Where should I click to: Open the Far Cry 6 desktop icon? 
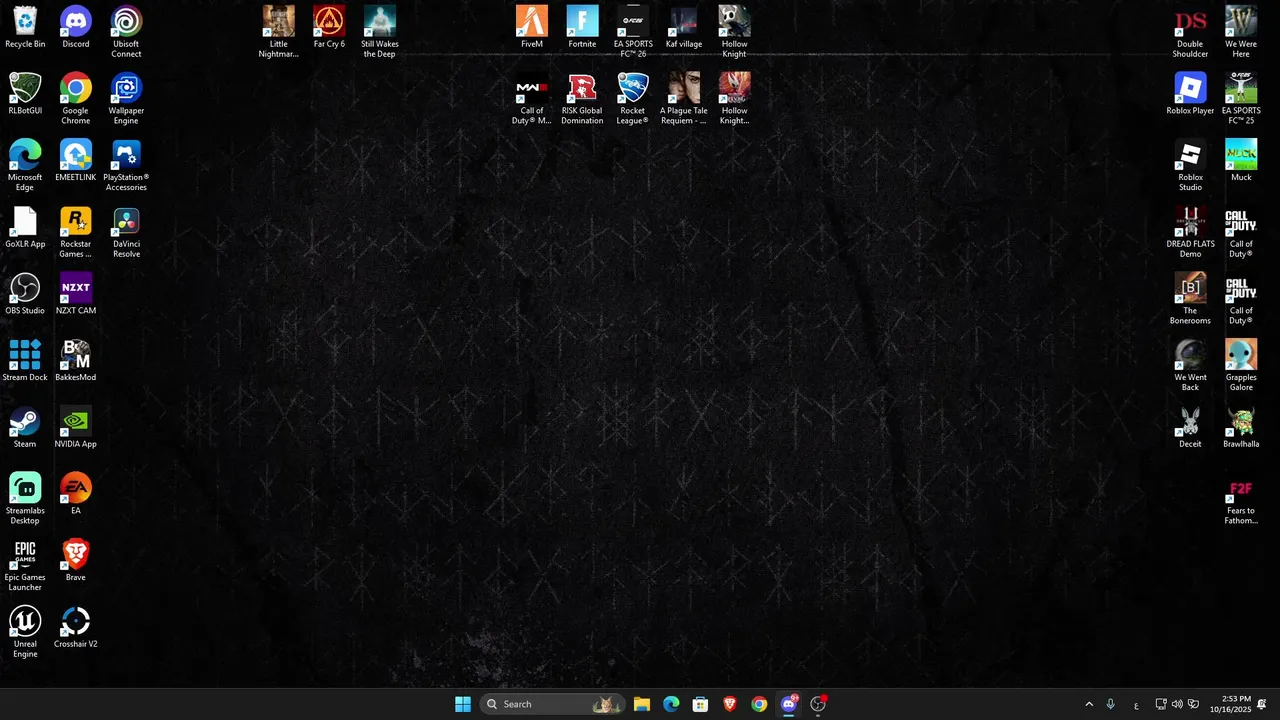[x=329, y=28]
